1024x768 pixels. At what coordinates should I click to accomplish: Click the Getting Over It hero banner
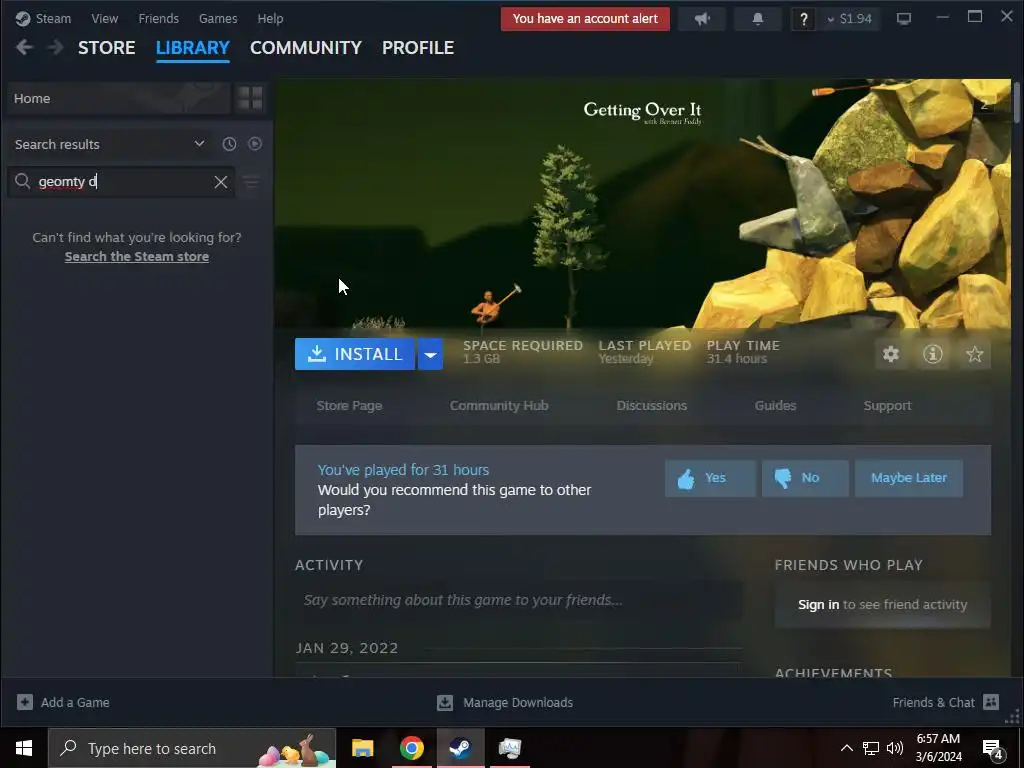click(643, 204)
